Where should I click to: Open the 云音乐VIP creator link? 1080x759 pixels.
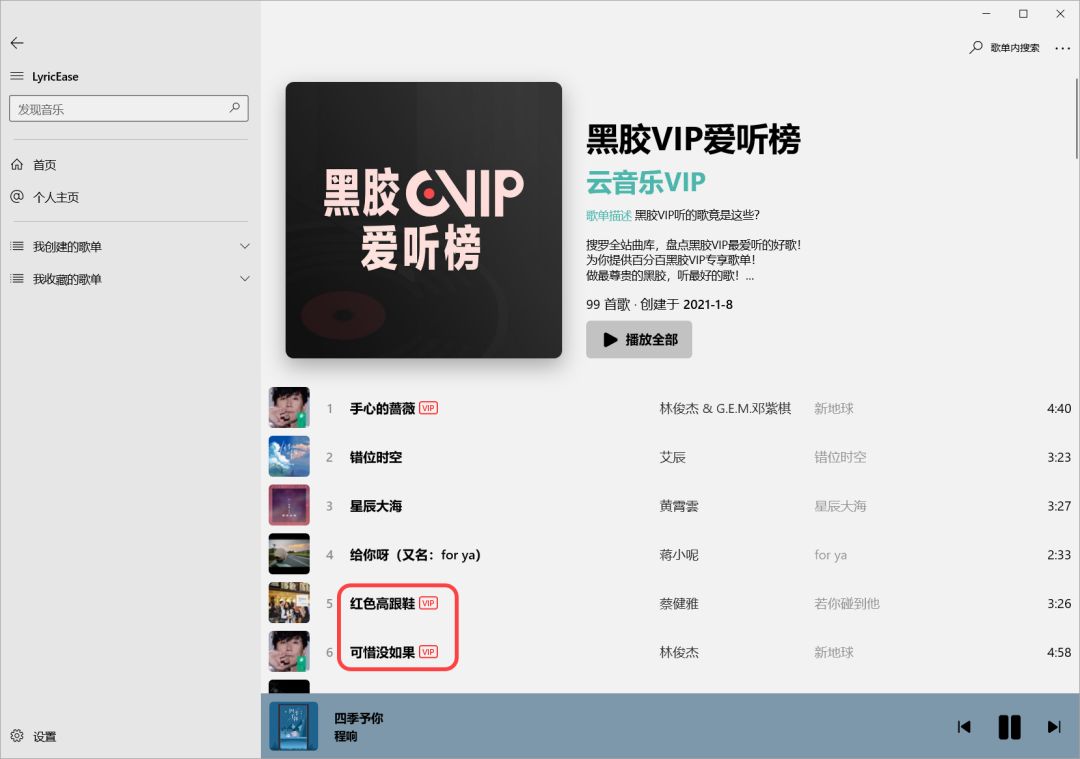point(646,183)
